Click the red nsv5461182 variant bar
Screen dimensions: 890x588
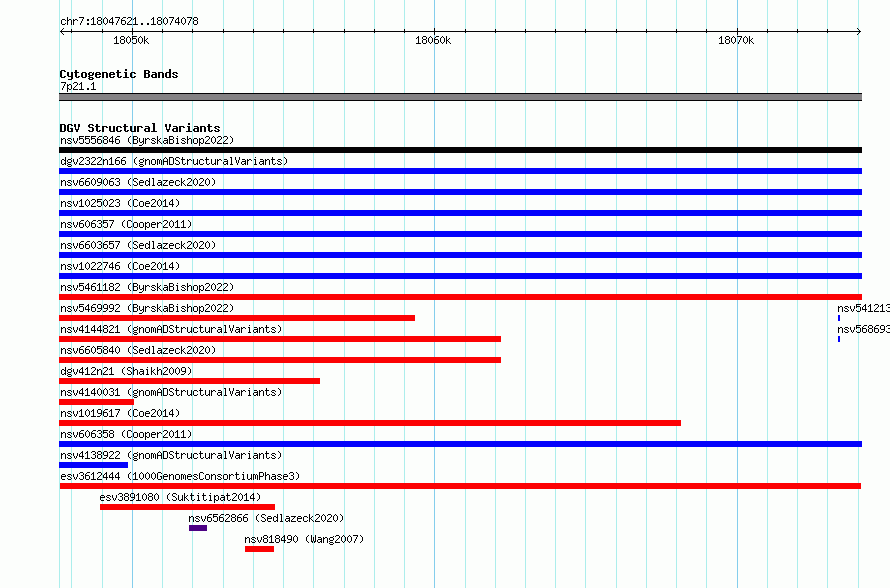(x=460, y=297)
